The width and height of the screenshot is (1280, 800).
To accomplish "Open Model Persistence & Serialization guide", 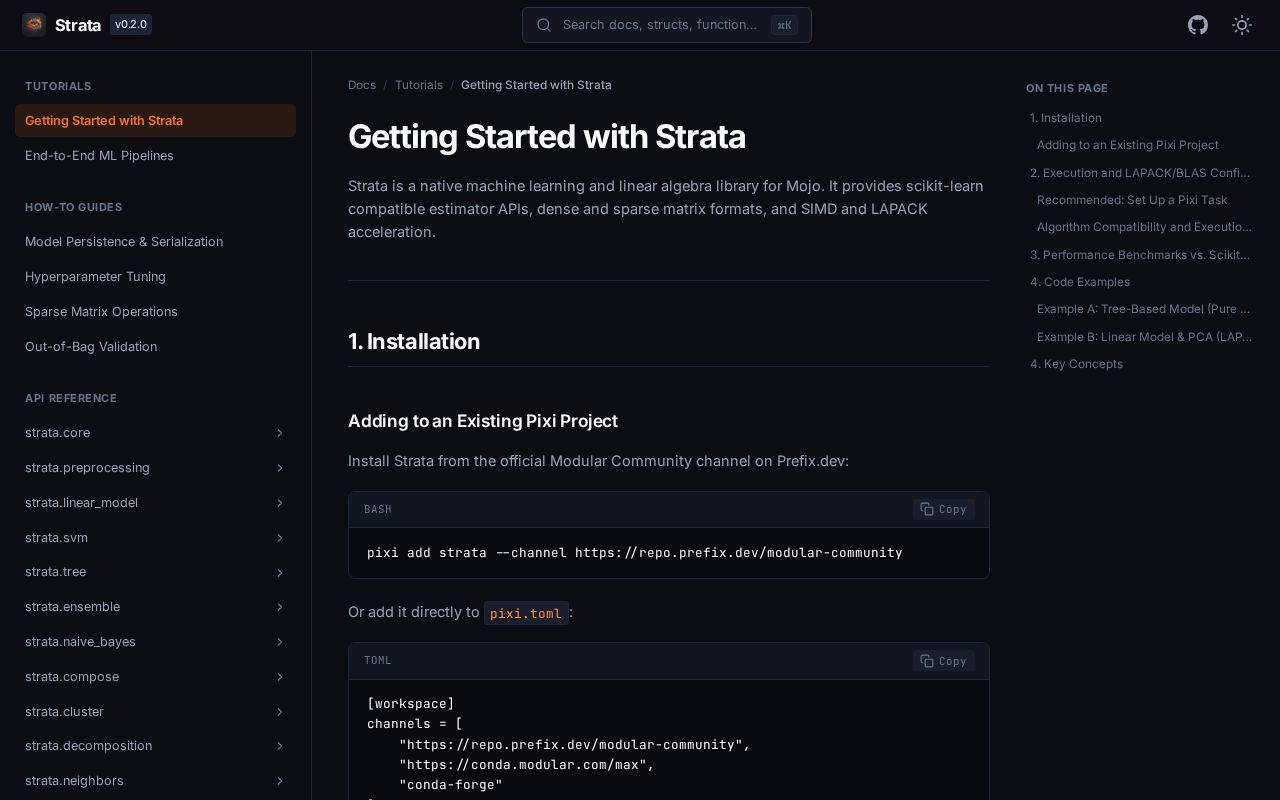I will click(155, 241).
